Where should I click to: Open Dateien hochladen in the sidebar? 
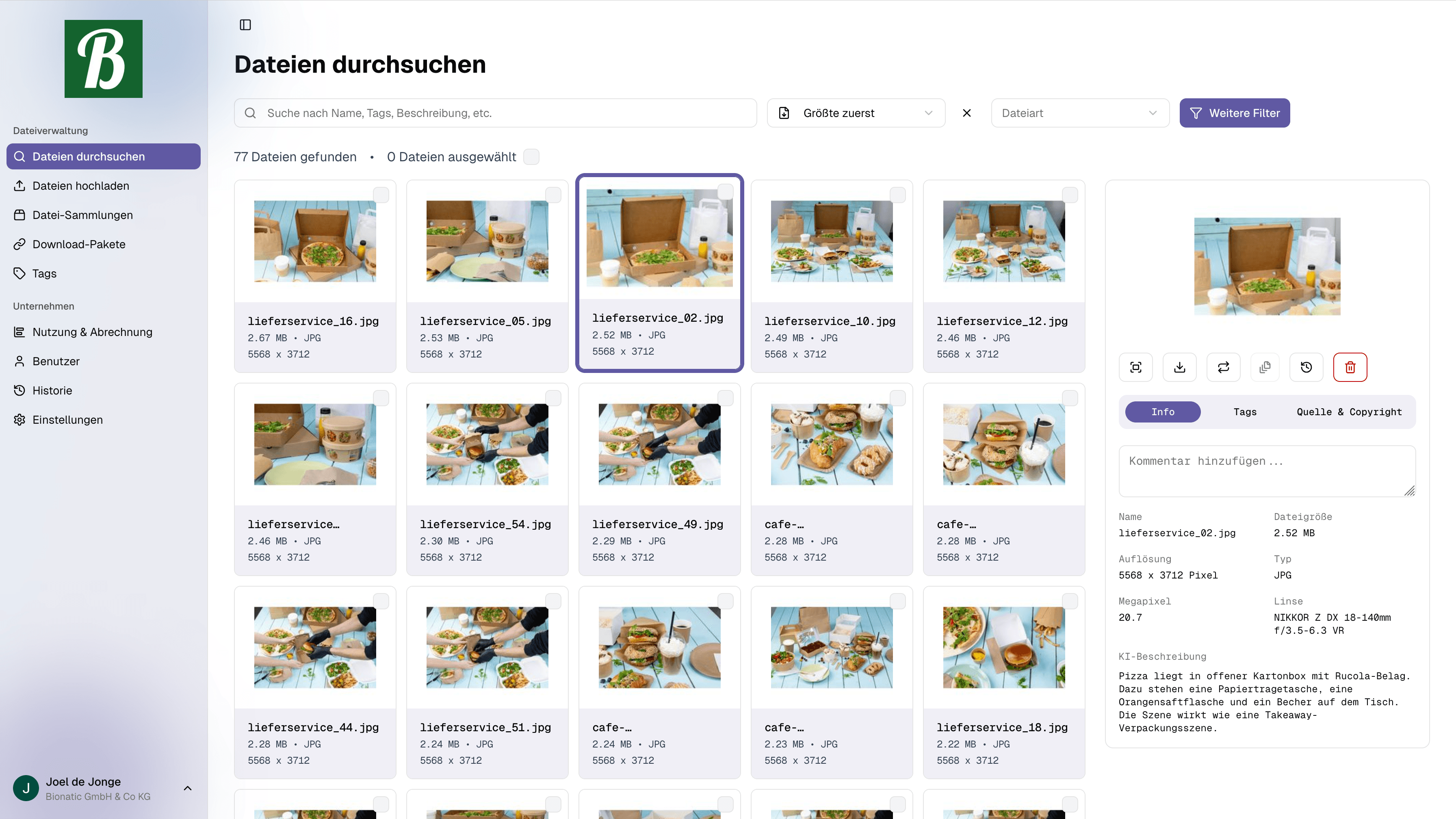[80, 185]
